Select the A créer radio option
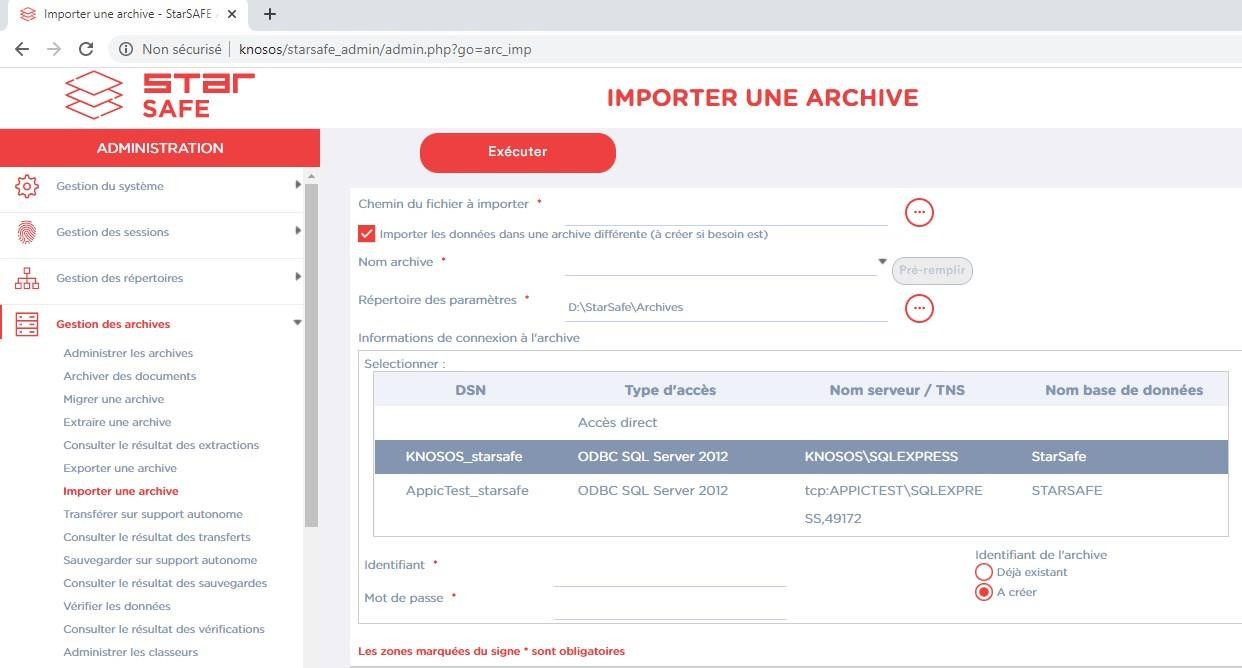 [x=983, y=592]
